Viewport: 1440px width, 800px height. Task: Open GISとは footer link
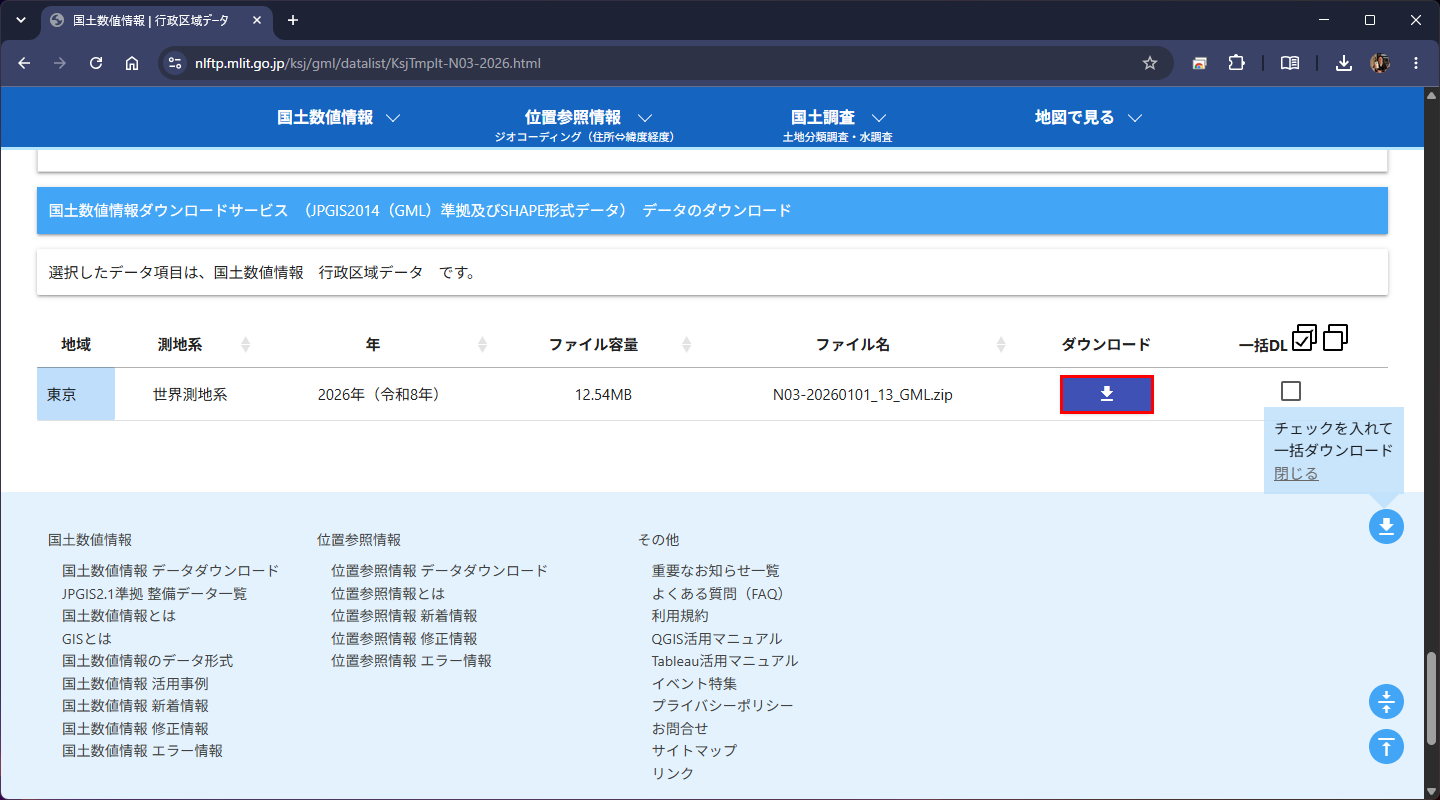pos(87,638)
